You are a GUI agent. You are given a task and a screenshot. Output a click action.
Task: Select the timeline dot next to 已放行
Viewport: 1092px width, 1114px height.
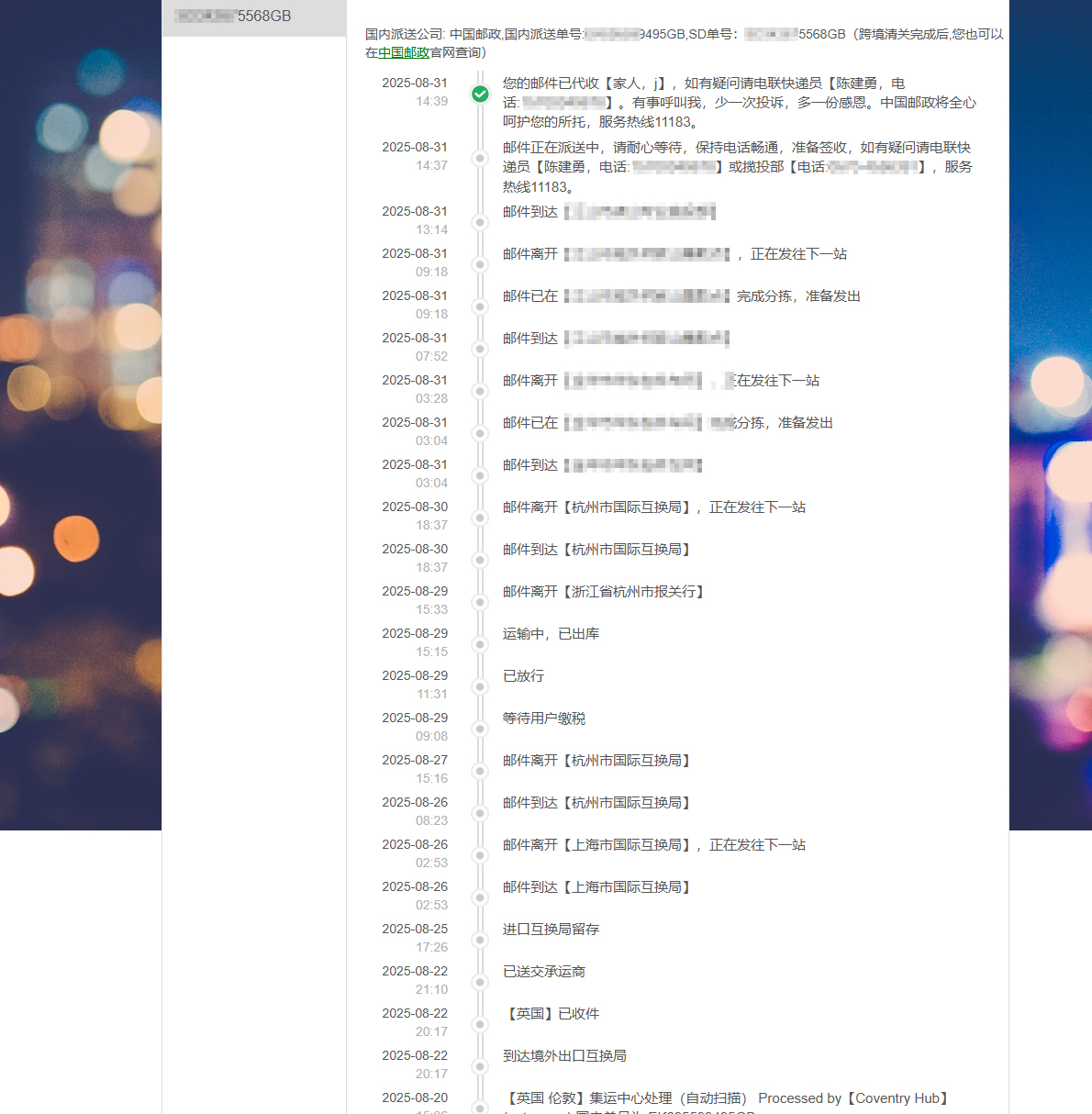tap(480, 686)
